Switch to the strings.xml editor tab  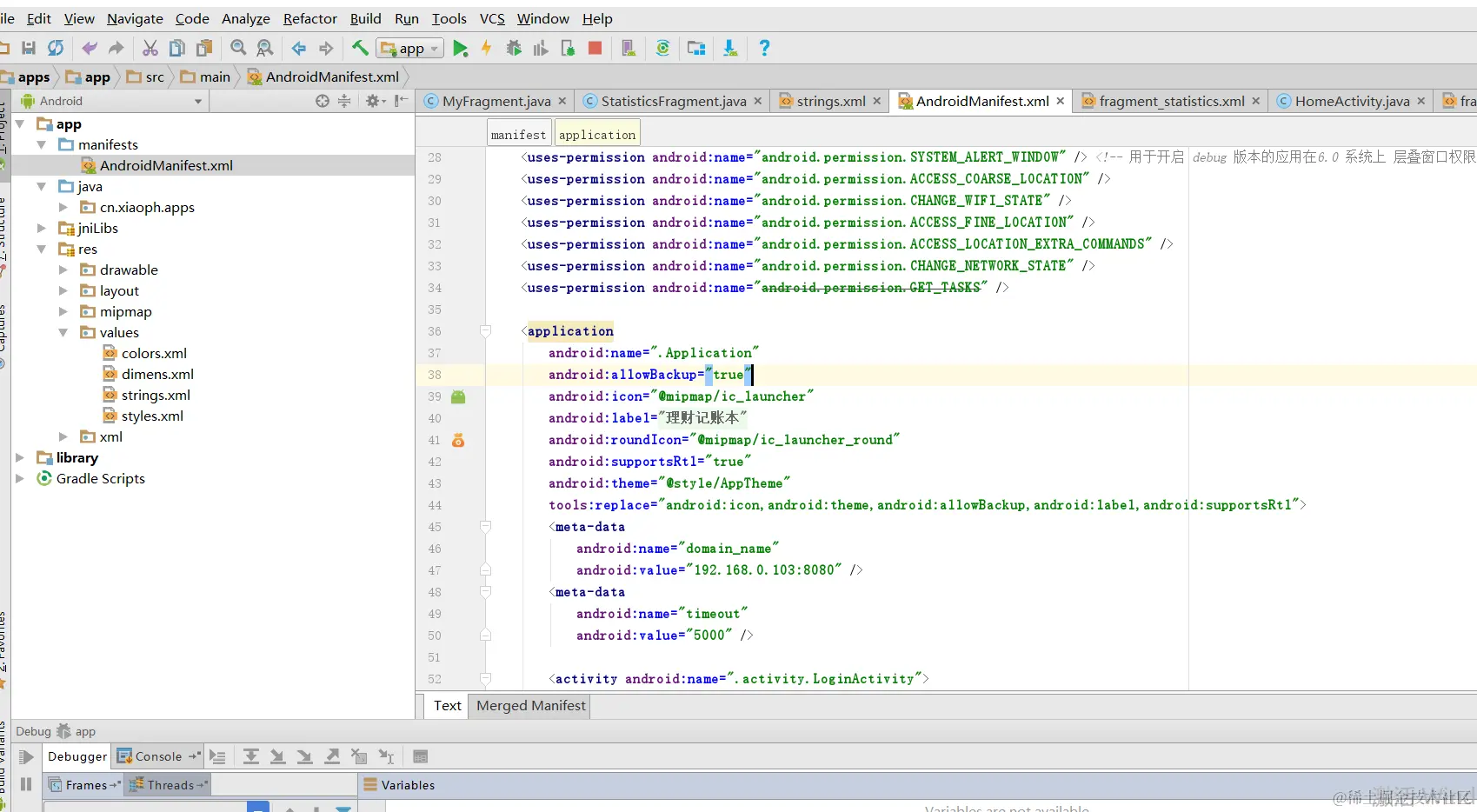point(830,102)
